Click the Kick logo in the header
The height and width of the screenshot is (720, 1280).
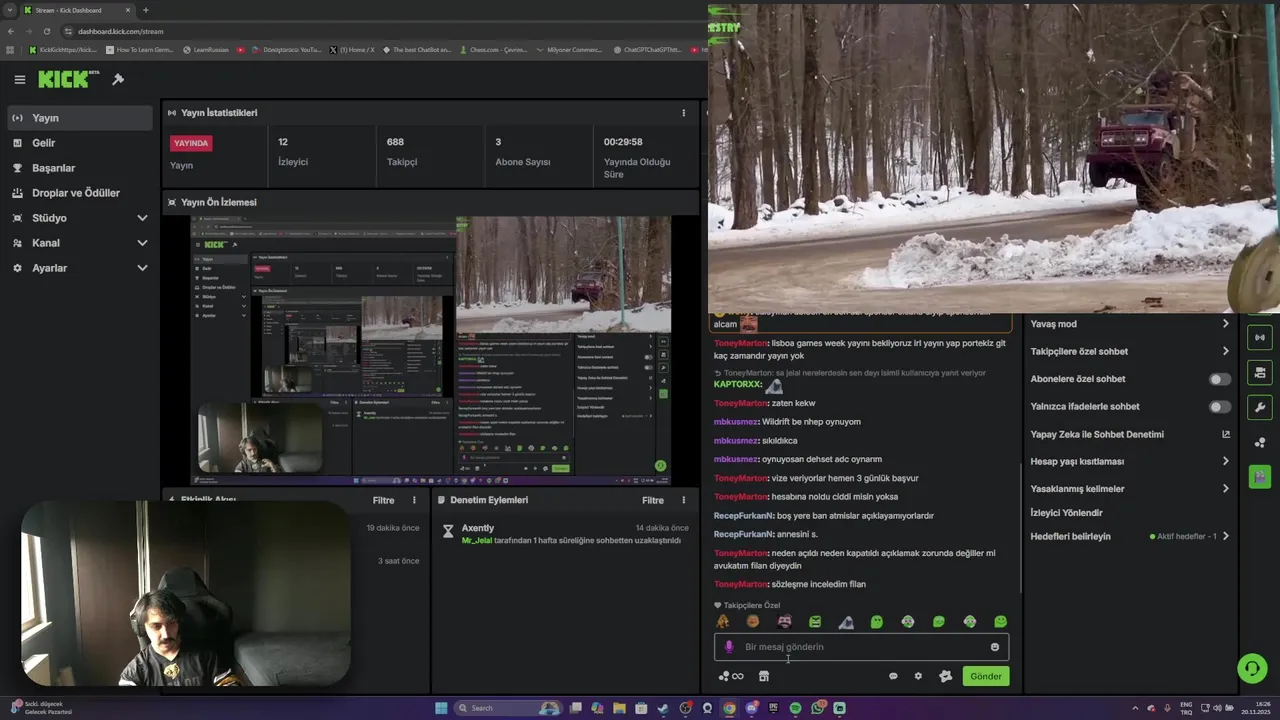click(68, 80)
